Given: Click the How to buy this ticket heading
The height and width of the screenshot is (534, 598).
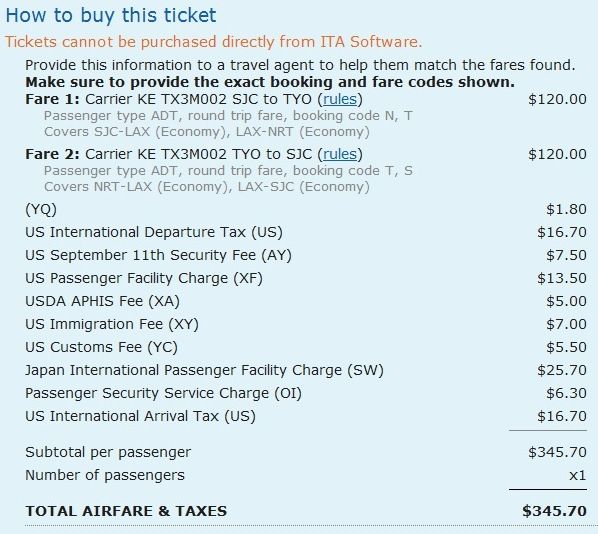Looking at the screenshot, I should coord(111,15).
